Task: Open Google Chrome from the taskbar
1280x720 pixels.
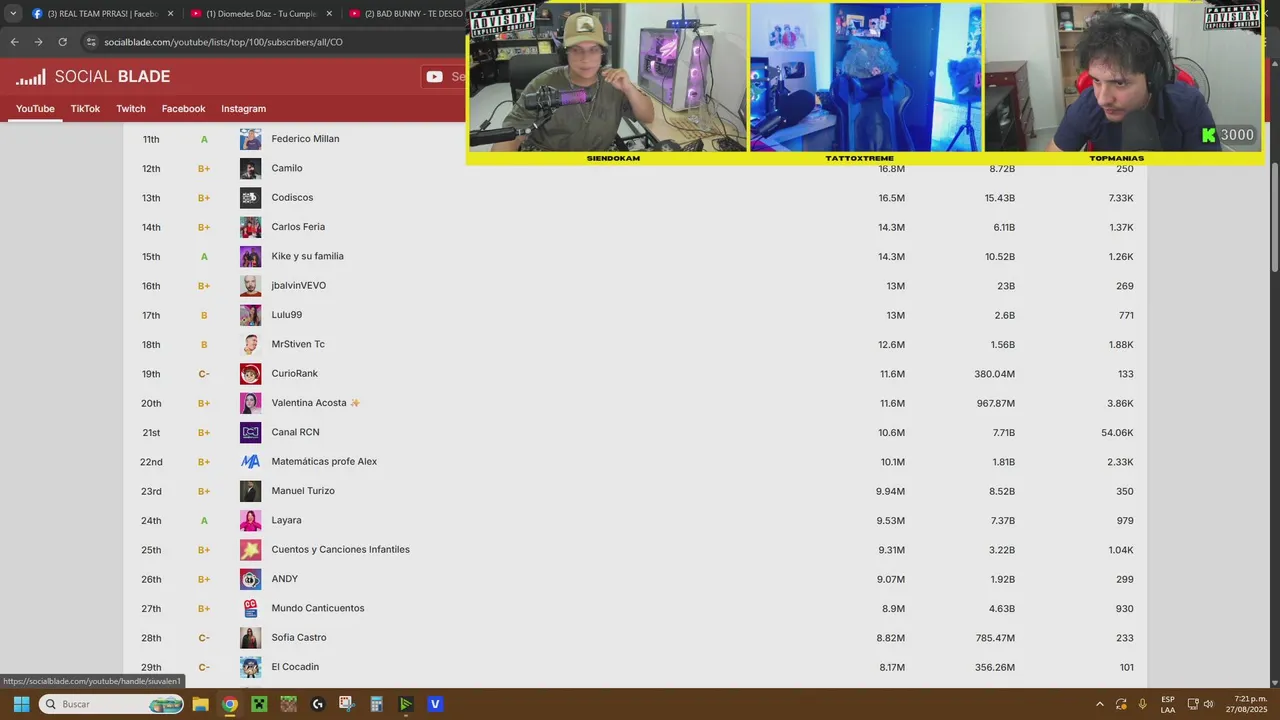Action: pos(230,704)
